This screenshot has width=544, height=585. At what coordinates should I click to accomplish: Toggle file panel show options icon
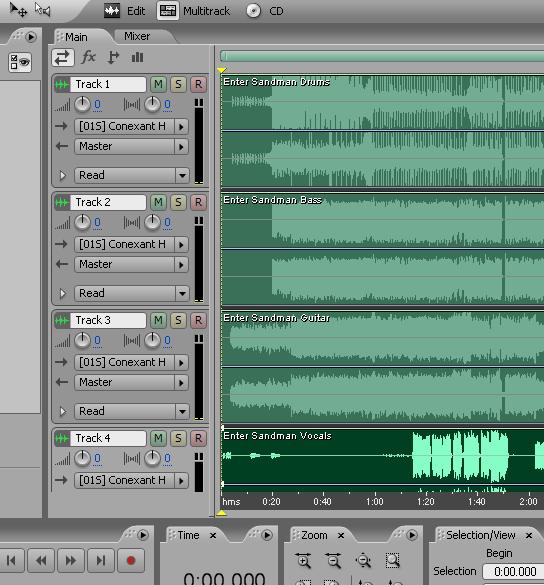[20, 62]
